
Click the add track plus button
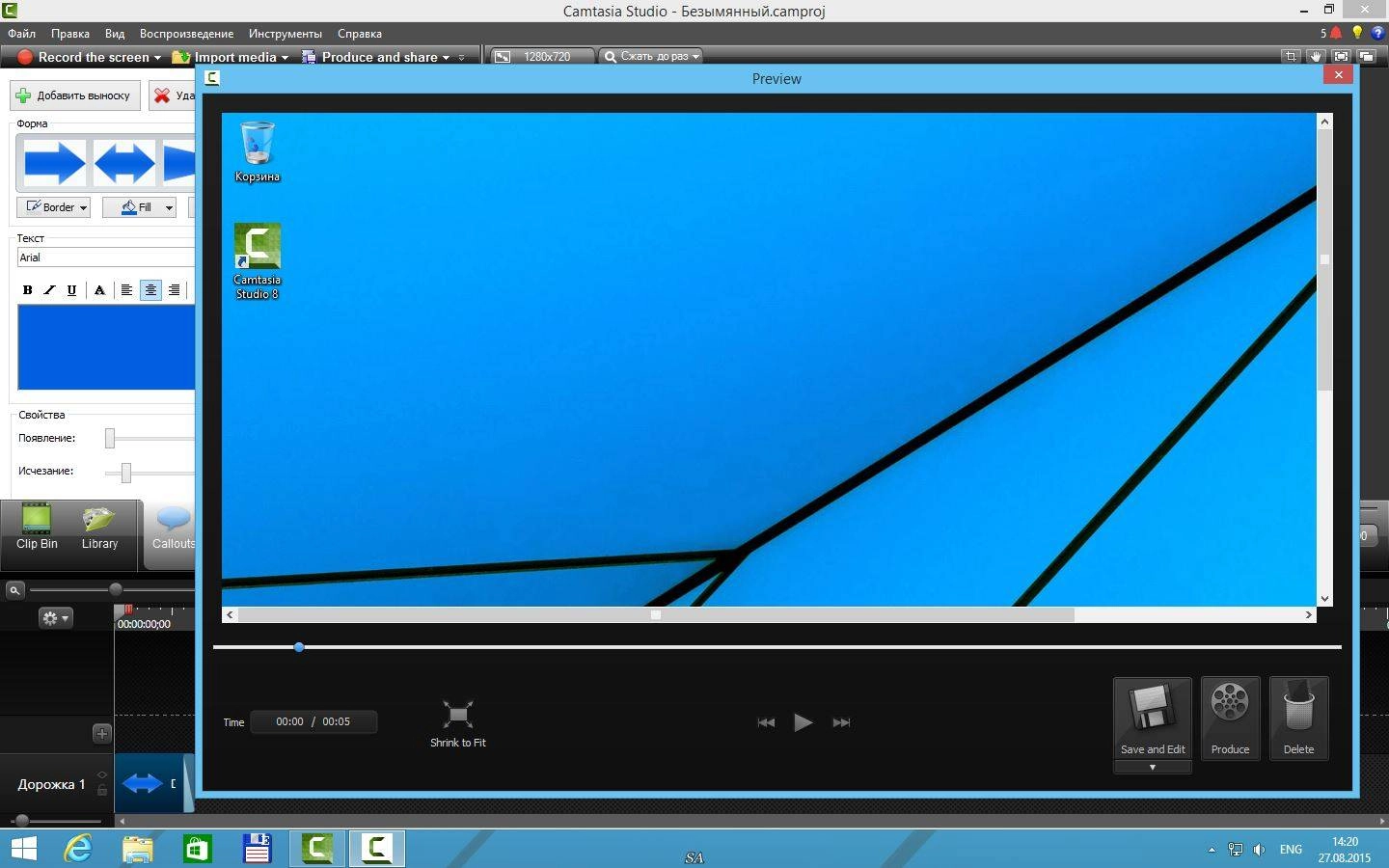click(x=101, y=733)
